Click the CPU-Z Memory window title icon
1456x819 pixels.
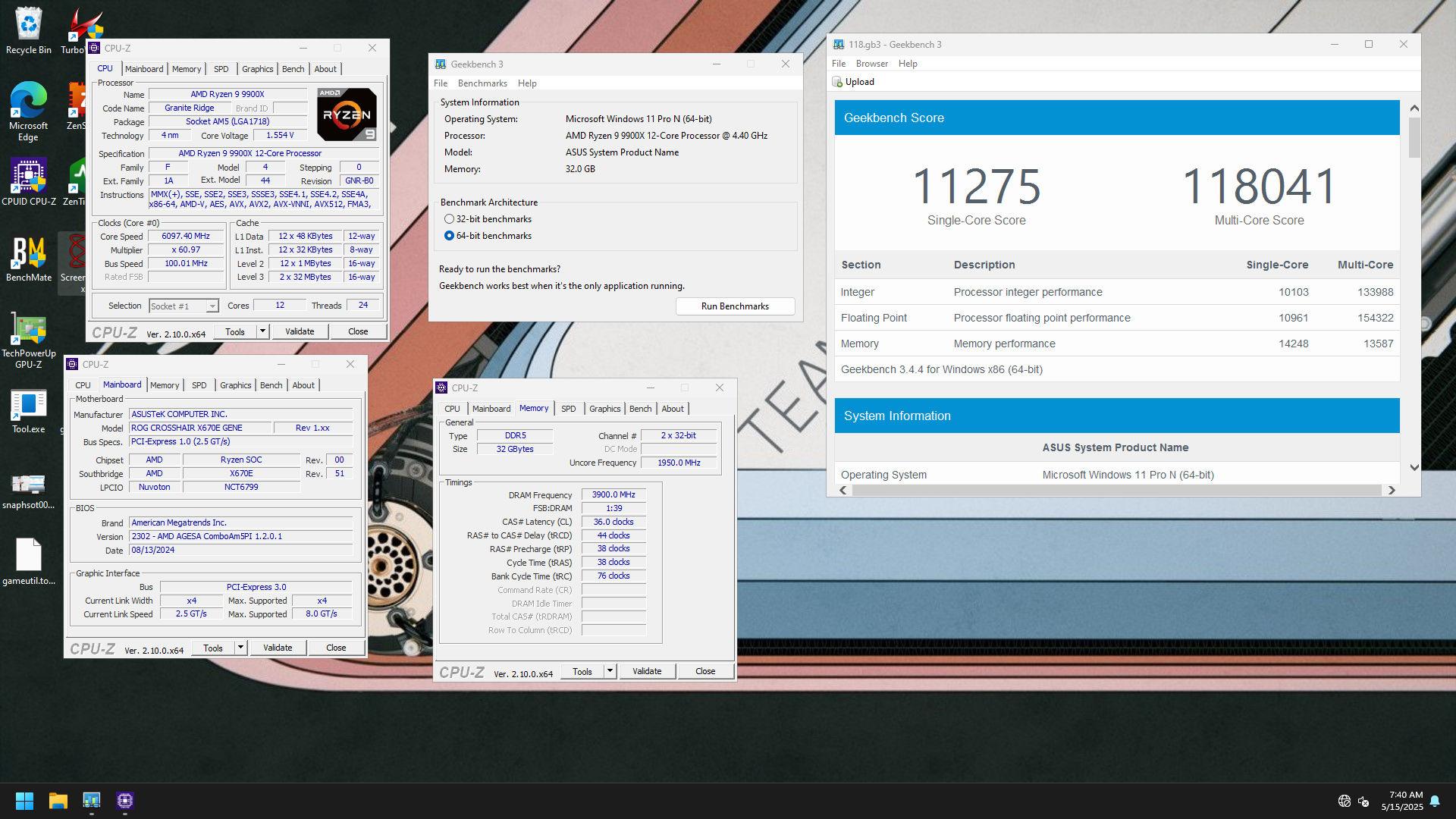pyautogui.click(x=441, y=388)
